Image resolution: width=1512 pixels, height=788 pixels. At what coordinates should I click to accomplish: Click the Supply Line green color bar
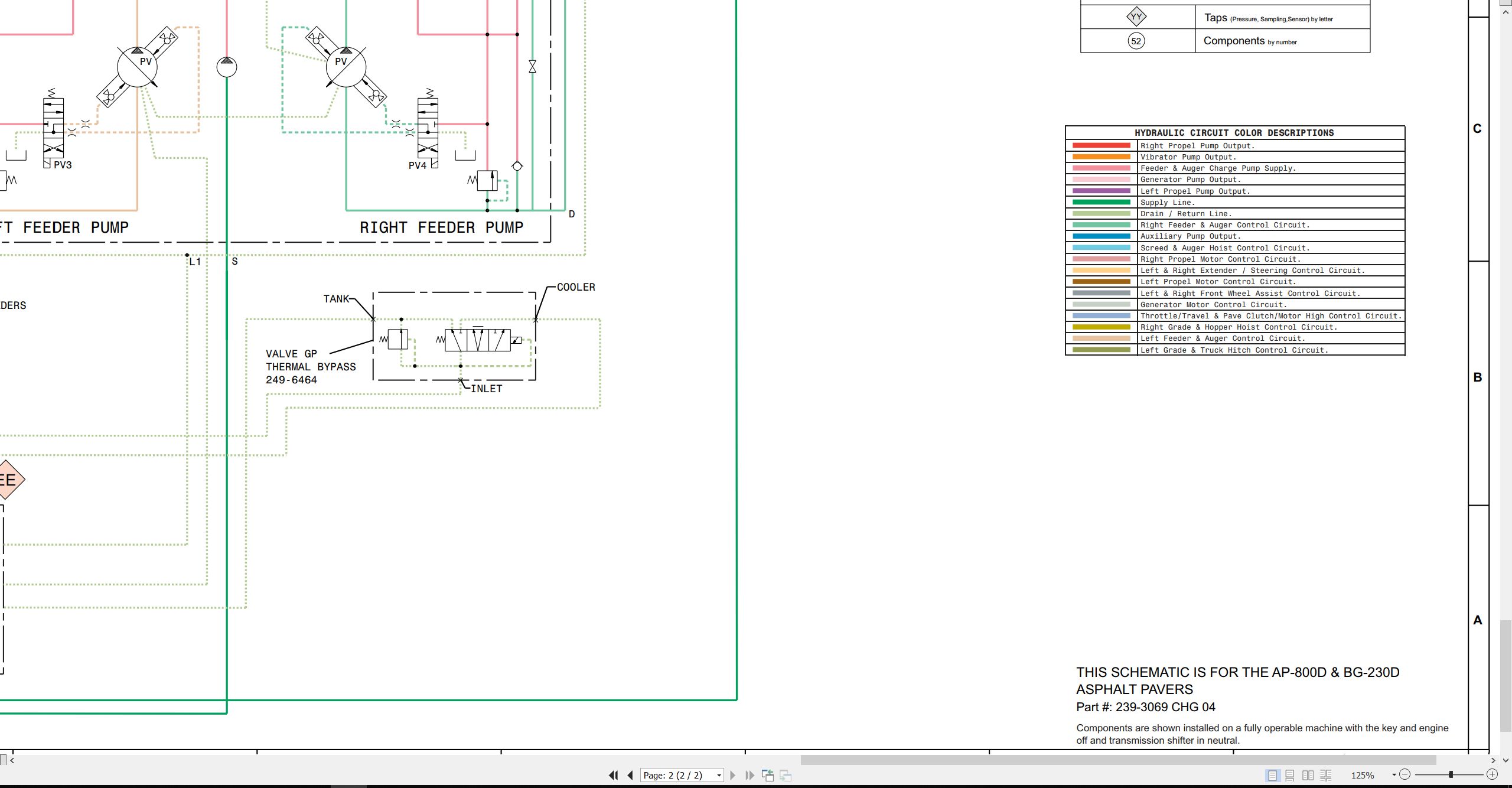click(1101, 202)
